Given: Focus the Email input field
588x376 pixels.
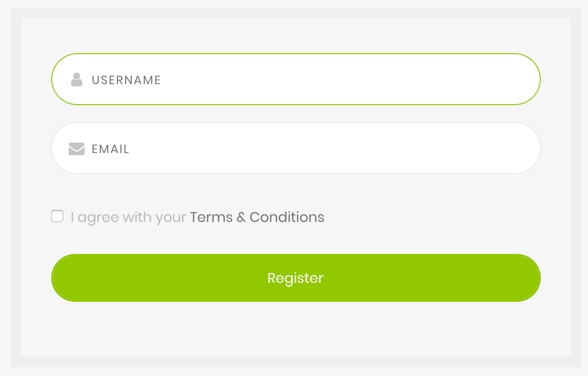Looking at the screenshot, I should (296, 148).
